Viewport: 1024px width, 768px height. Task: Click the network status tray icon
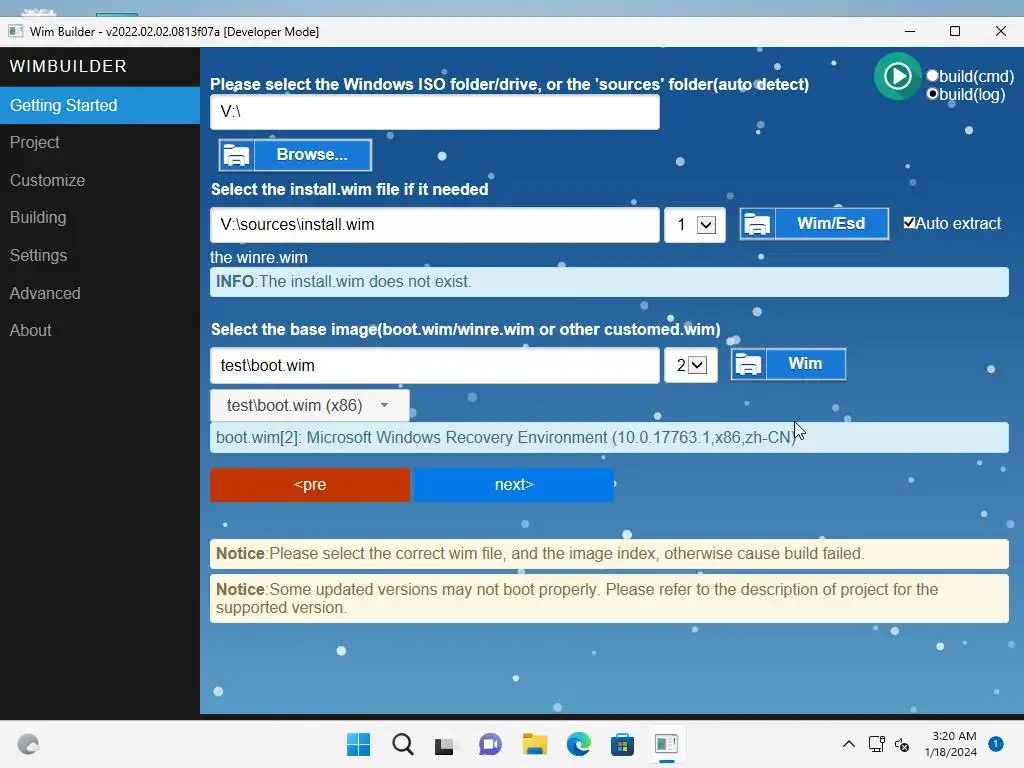click(x=876, y=744)
